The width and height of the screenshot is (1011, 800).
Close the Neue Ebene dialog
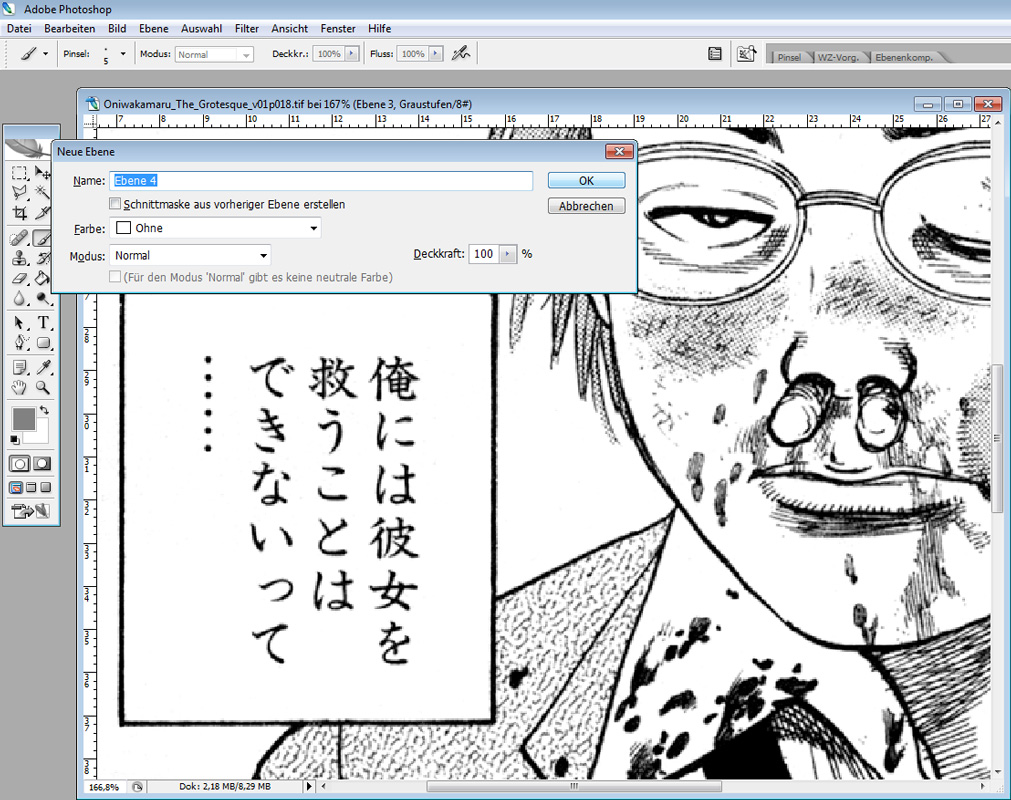coord(619,151)
